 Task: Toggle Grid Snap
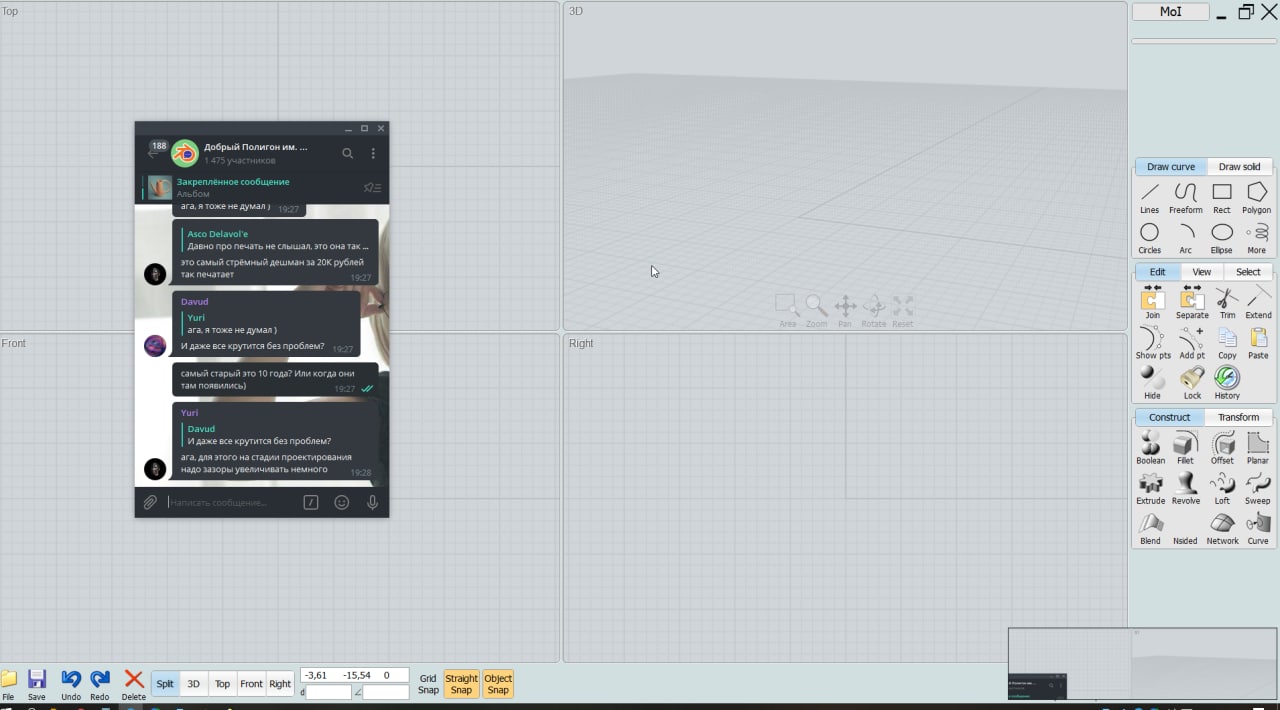click(x=428, y=684)
